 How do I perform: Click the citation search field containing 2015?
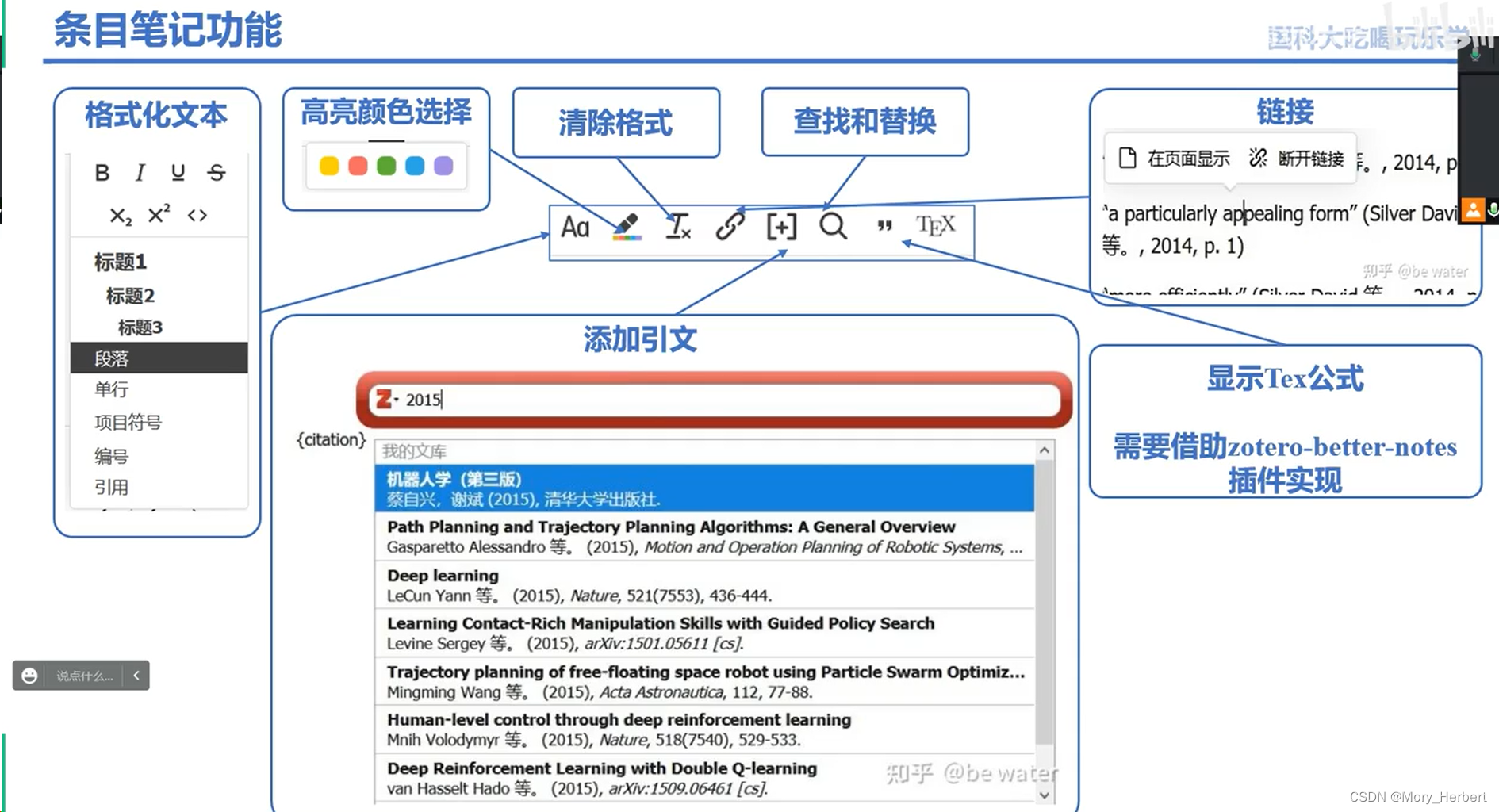[x=714, y=399]
